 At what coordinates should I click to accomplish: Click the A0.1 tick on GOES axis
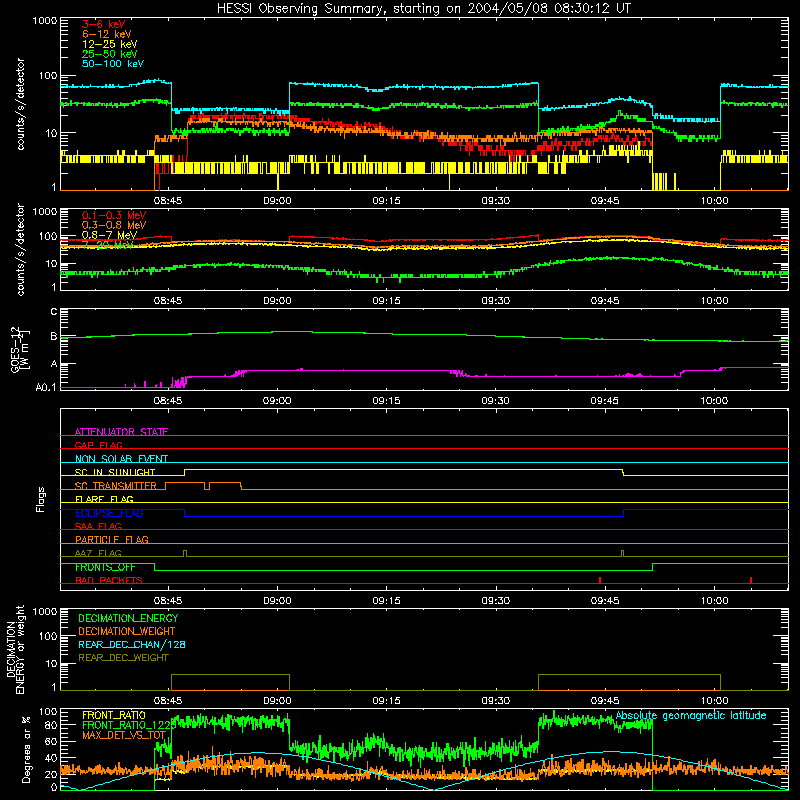[46, 387]
